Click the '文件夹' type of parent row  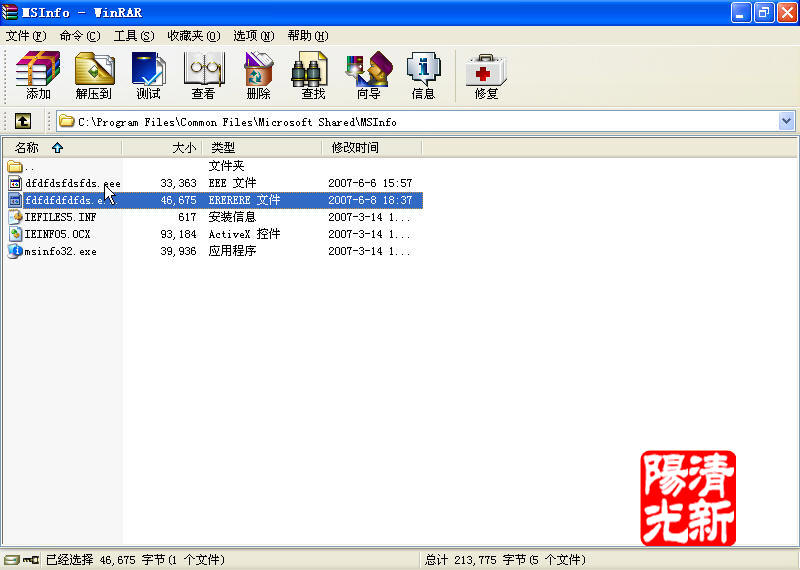226,166
